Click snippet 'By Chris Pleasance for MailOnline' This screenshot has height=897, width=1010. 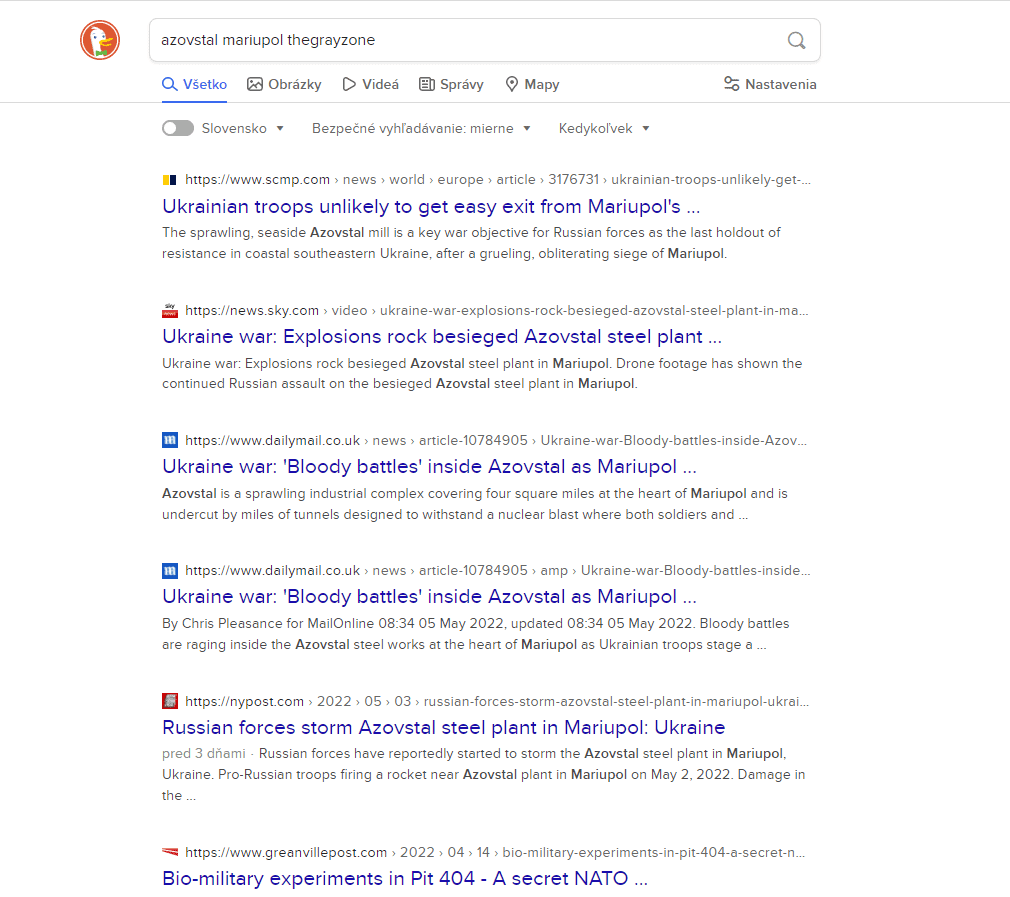point(475,634)
